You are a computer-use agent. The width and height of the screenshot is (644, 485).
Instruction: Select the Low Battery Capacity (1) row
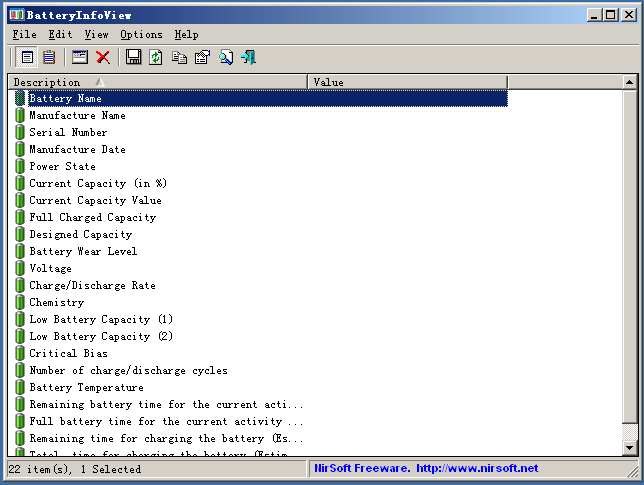[261, 320]
